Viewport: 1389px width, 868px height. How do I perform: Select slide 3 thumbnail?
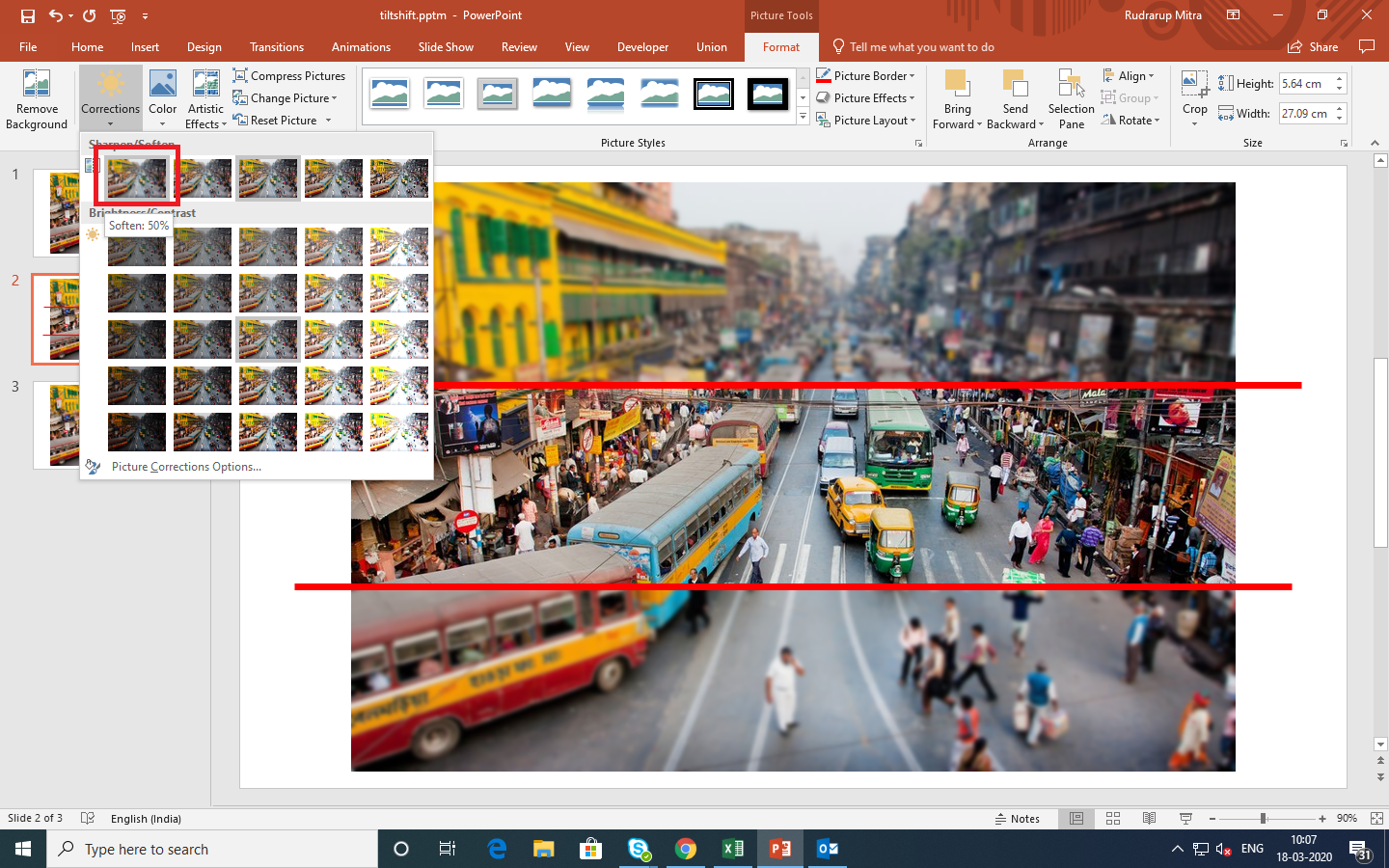coord(57,425)
